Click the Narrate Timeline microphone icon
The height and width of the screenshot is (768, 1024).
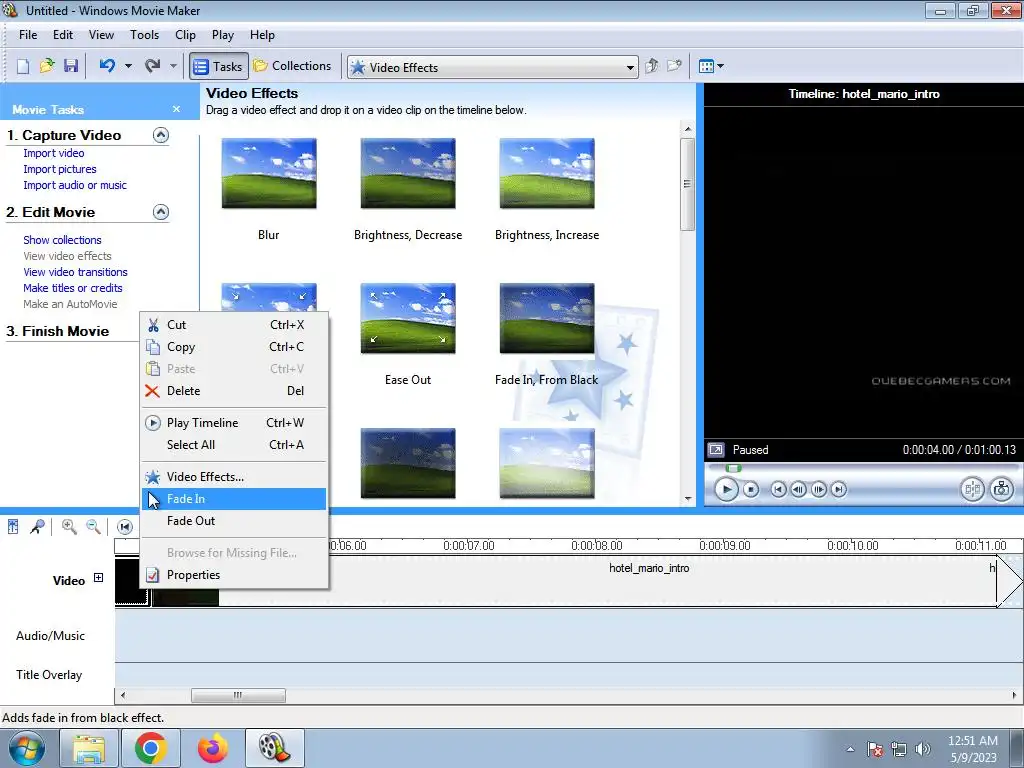pyautogui.click(x=37, y=526)
